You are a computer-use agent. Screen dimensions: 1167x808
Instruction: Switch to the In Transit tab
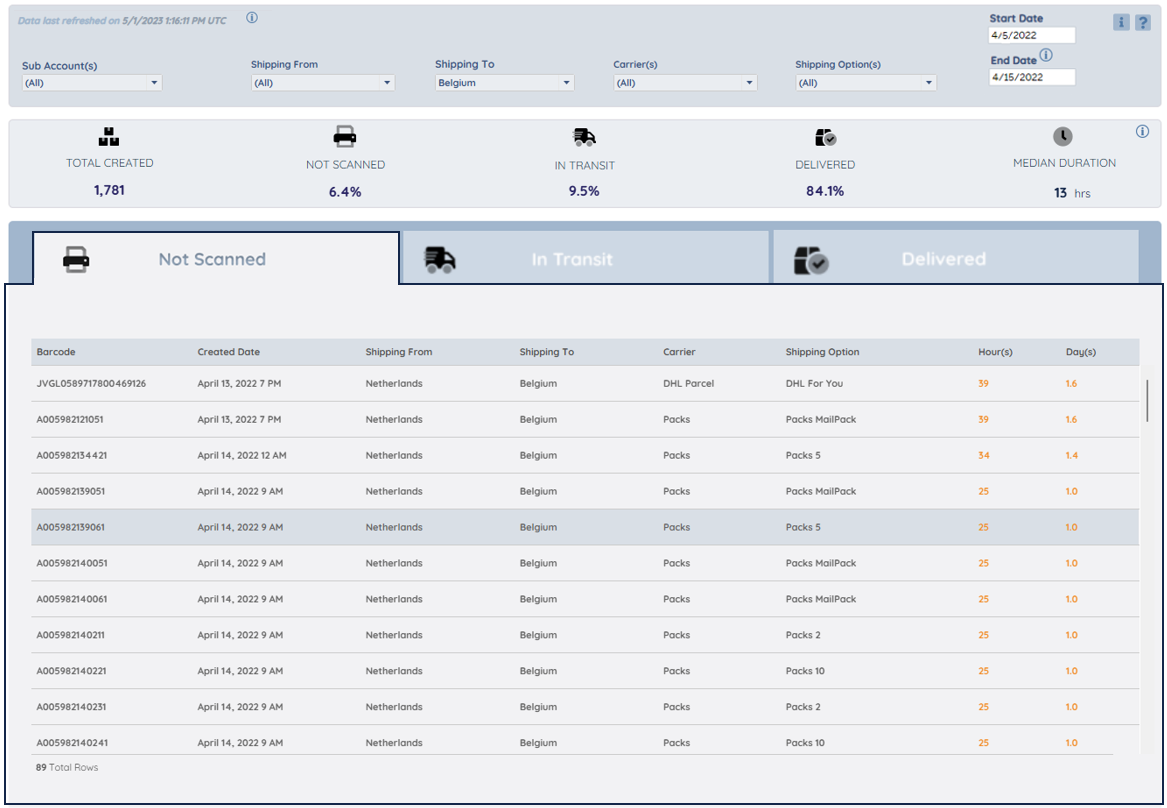[585, 258]
